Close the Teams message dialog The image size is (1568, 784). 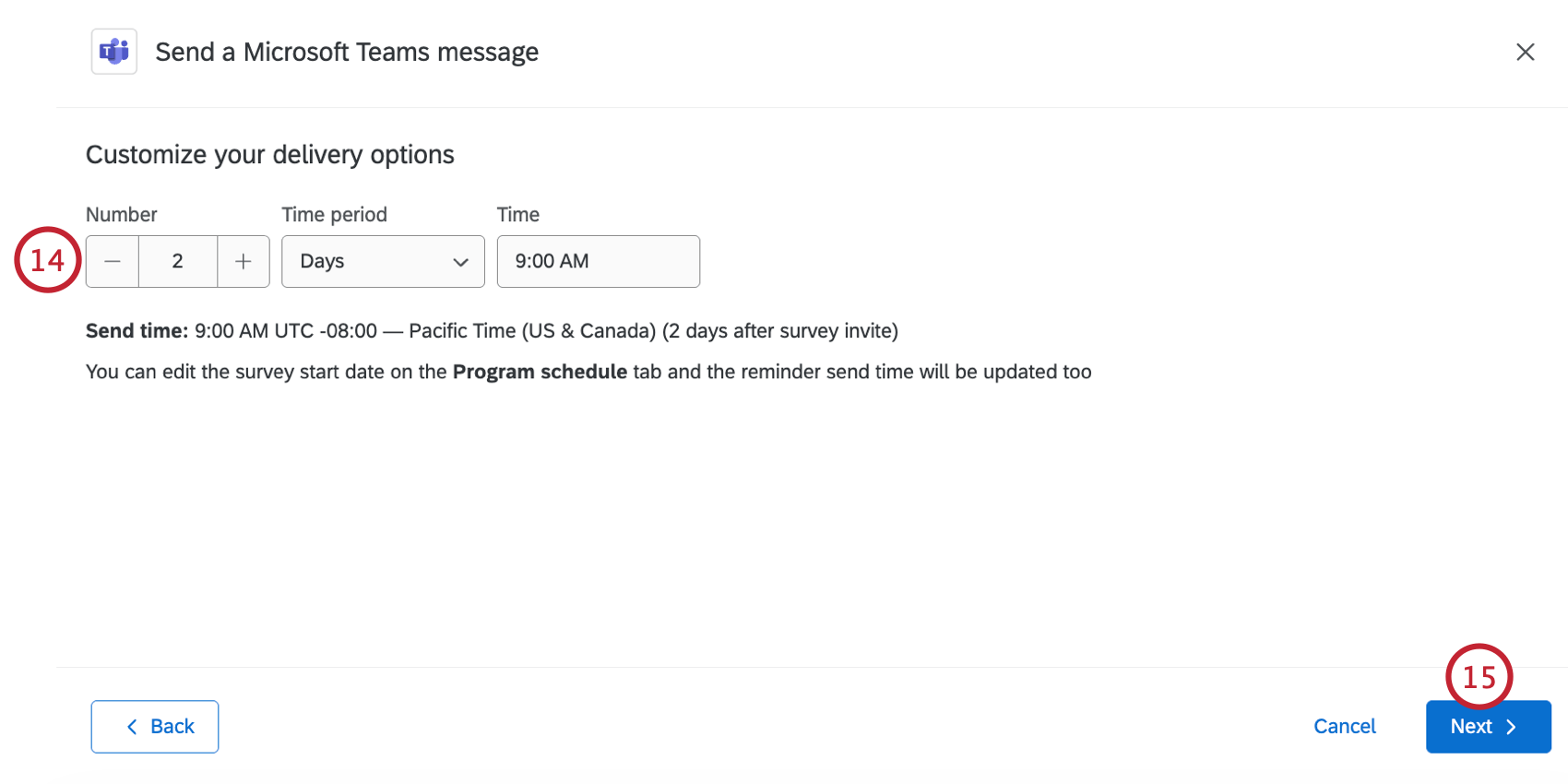[1525, 53]
